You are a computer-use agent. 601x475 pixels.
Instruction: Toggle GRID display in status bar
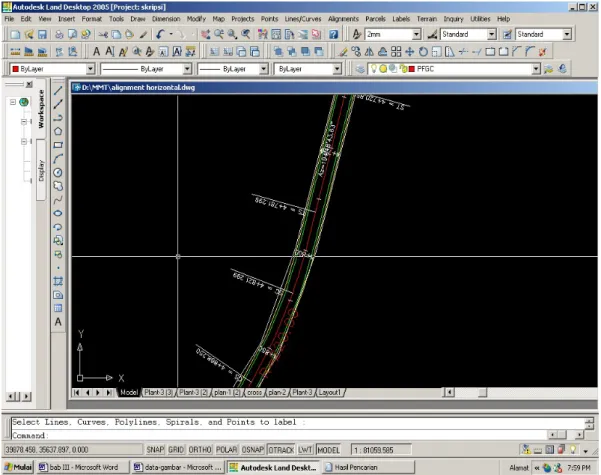[x=176, y=449]
